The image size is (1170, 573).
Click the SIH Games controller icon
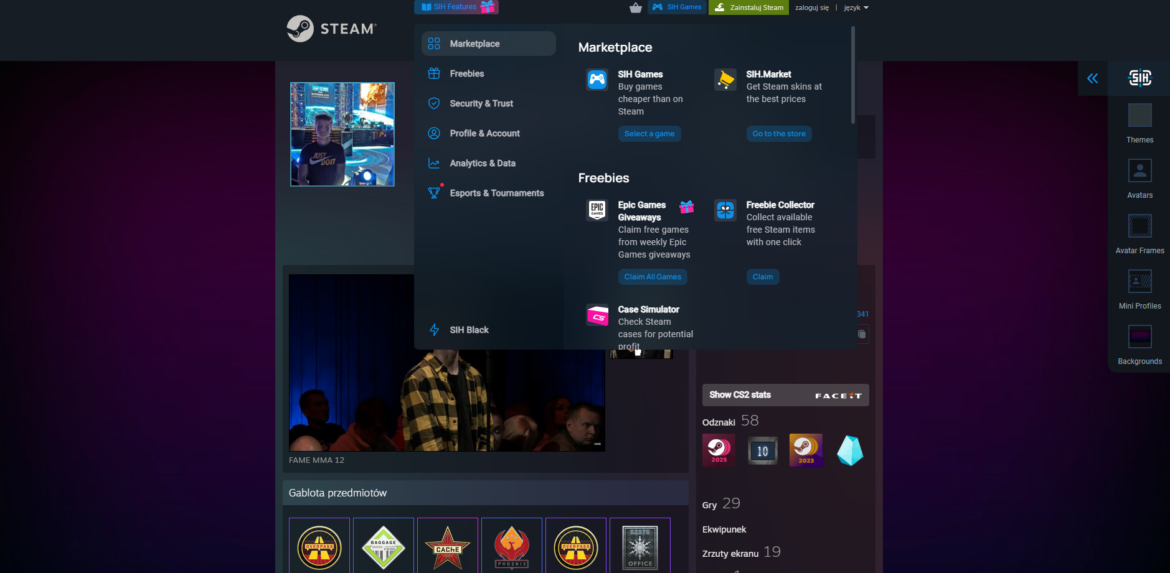click(597, 79)
